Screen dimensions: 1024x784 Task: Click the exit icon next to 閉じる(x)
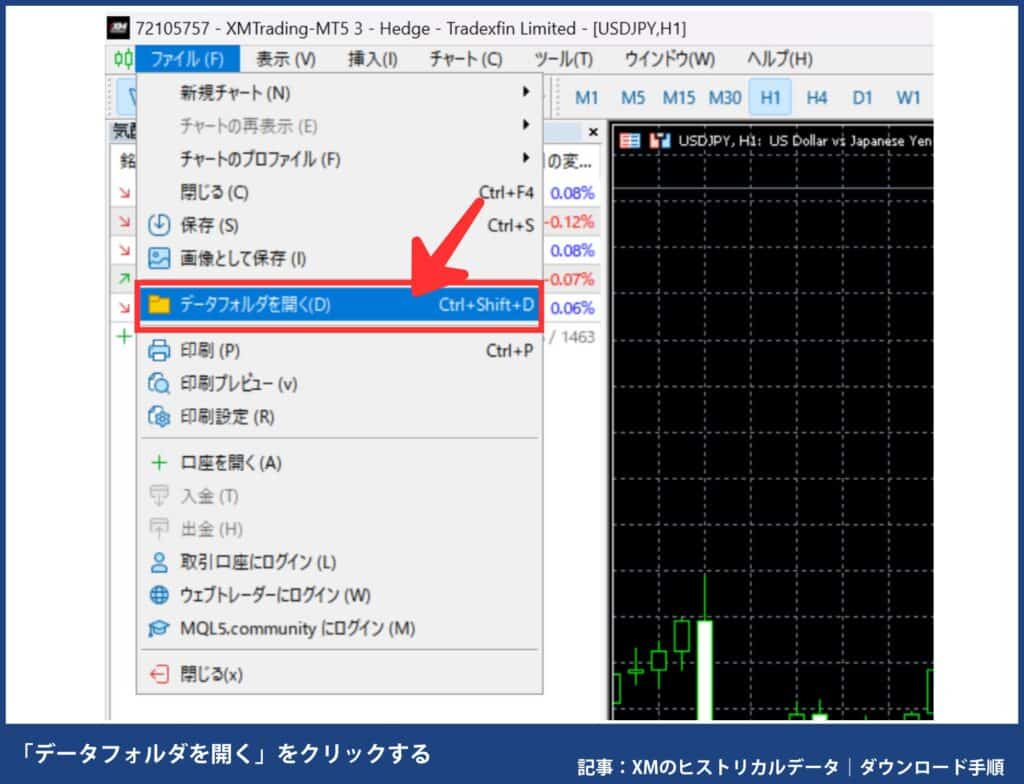pos(161,675)
